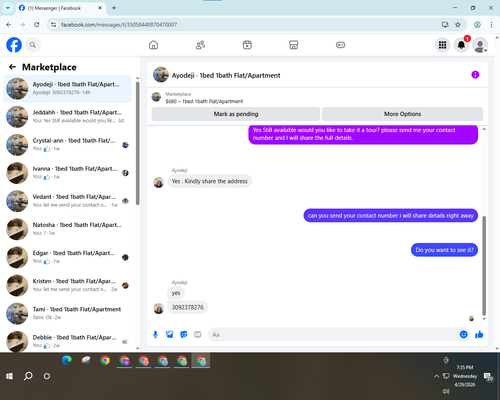Open the Ivanna conversation
This screenshot has height=400, width=500.
[67, 173]
